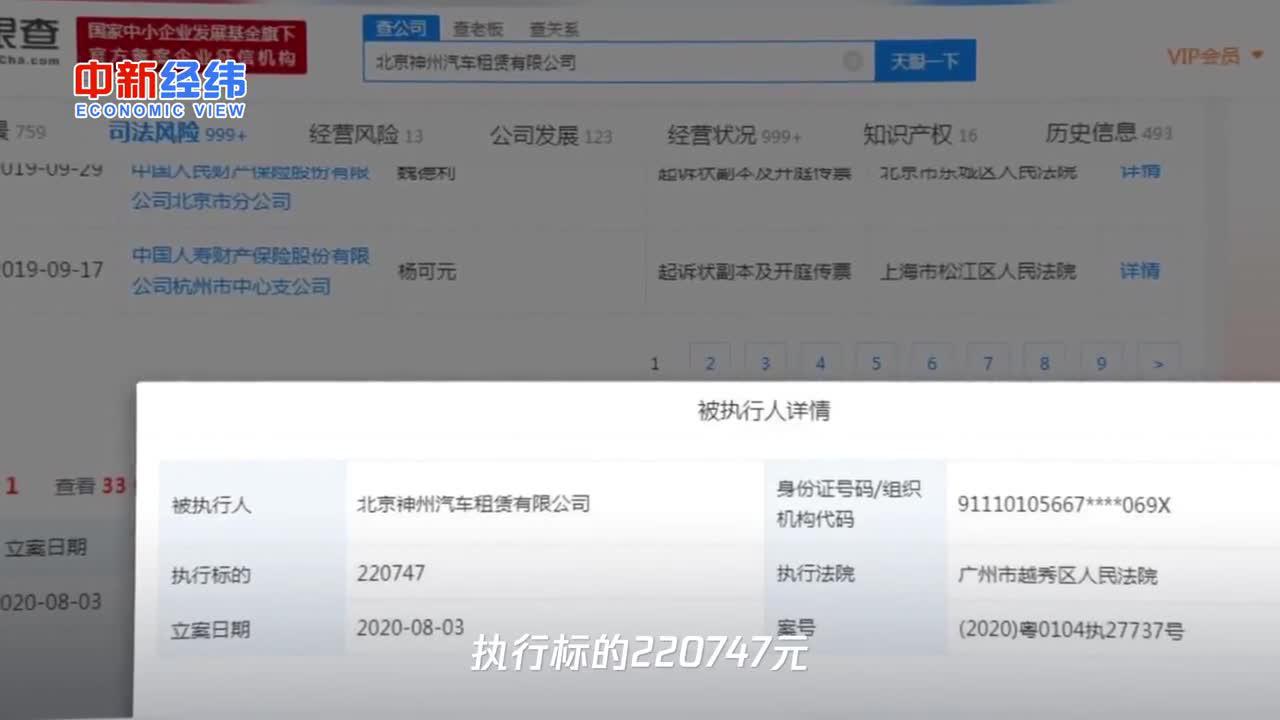
Task: Open 详情 for the 杨可元 row
Action: 1140,270
